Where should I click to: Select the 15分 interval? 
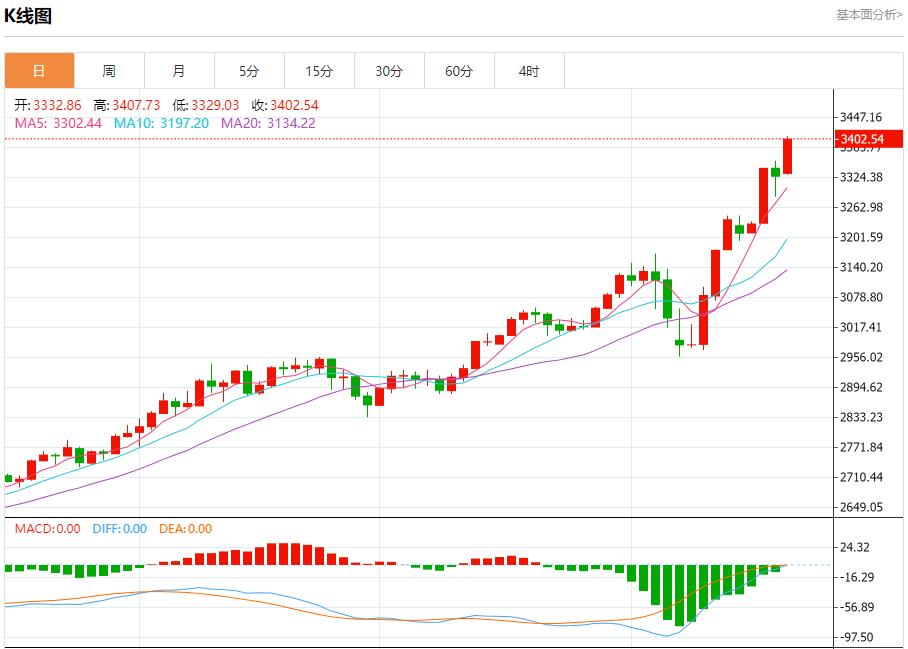click(x=319, y=70)
